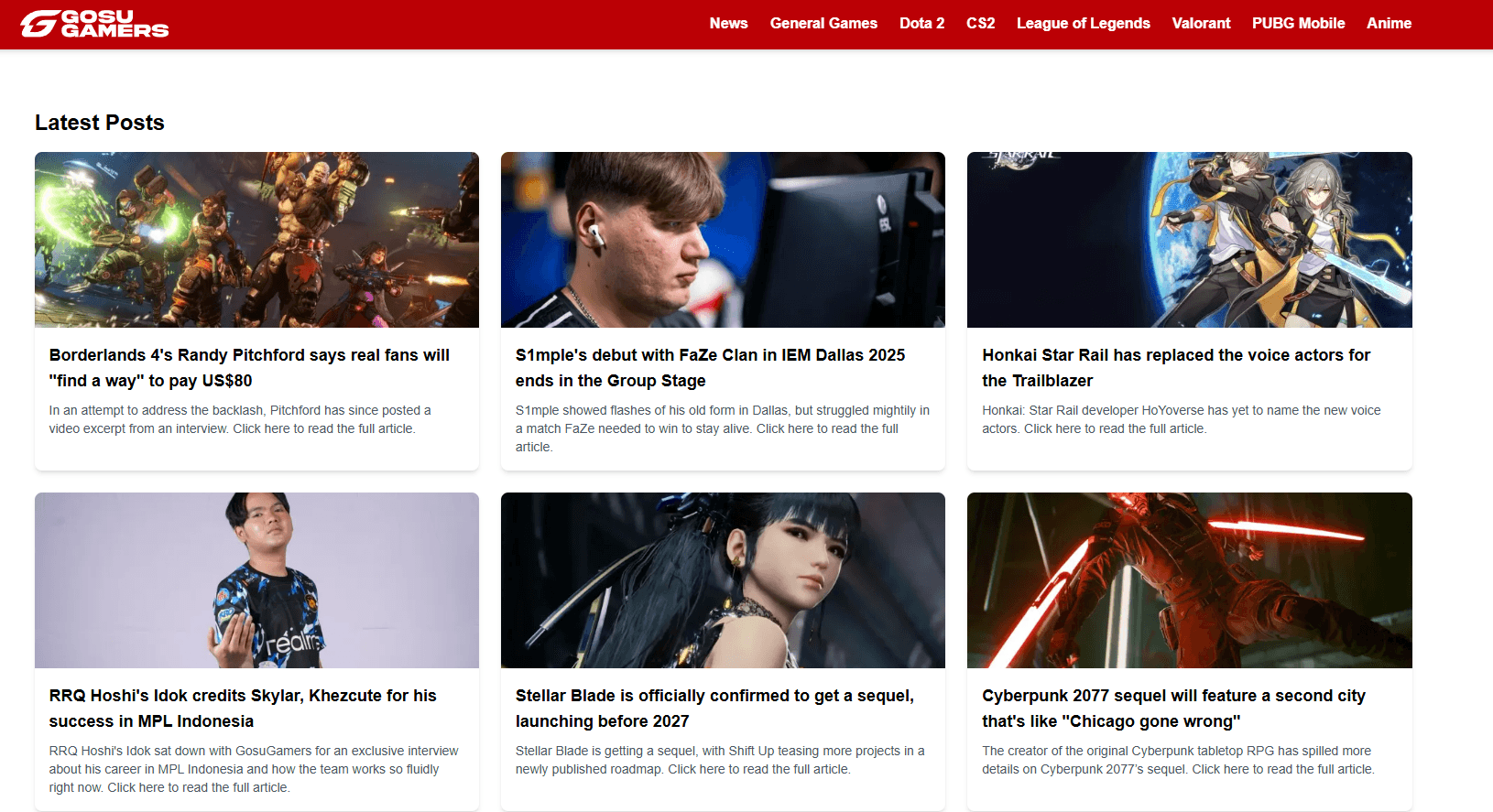Click S1mple showed flashes summary text
This screenshot has width=1493, height=812.
pos(723,428)
